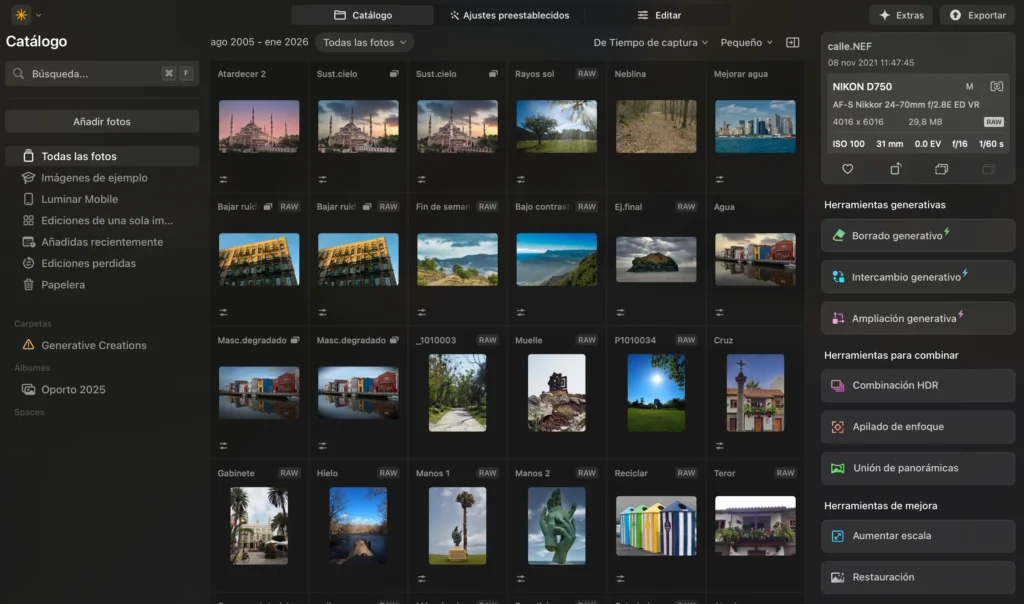Click the focus metering icon beside NIKON D750
The image size is (1024, 604).
(x=996, y=86)
